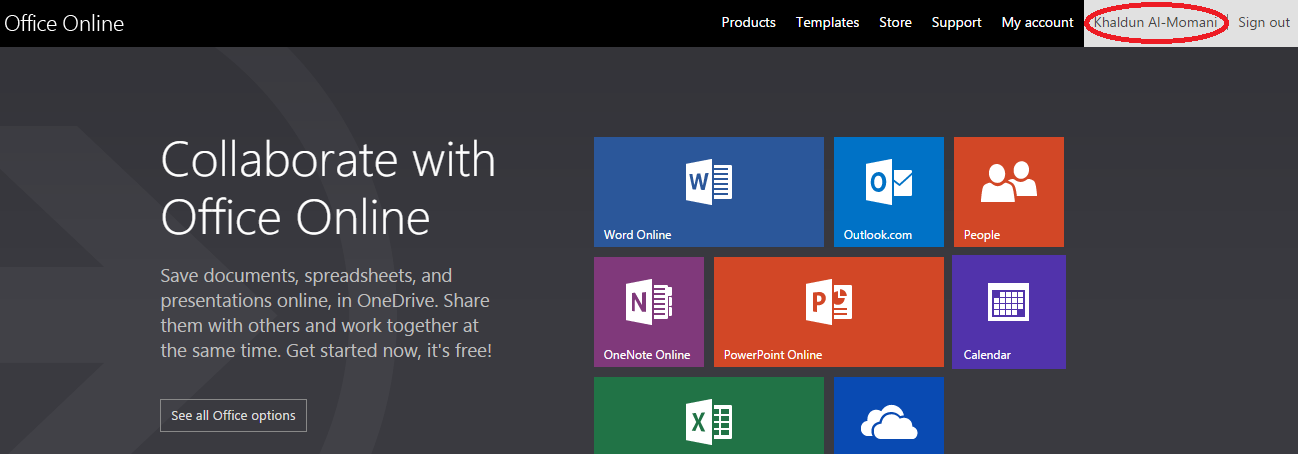This screenshot has height=454, width=1298.
Task: Open the Support menu item
Action: click(956, 22)
